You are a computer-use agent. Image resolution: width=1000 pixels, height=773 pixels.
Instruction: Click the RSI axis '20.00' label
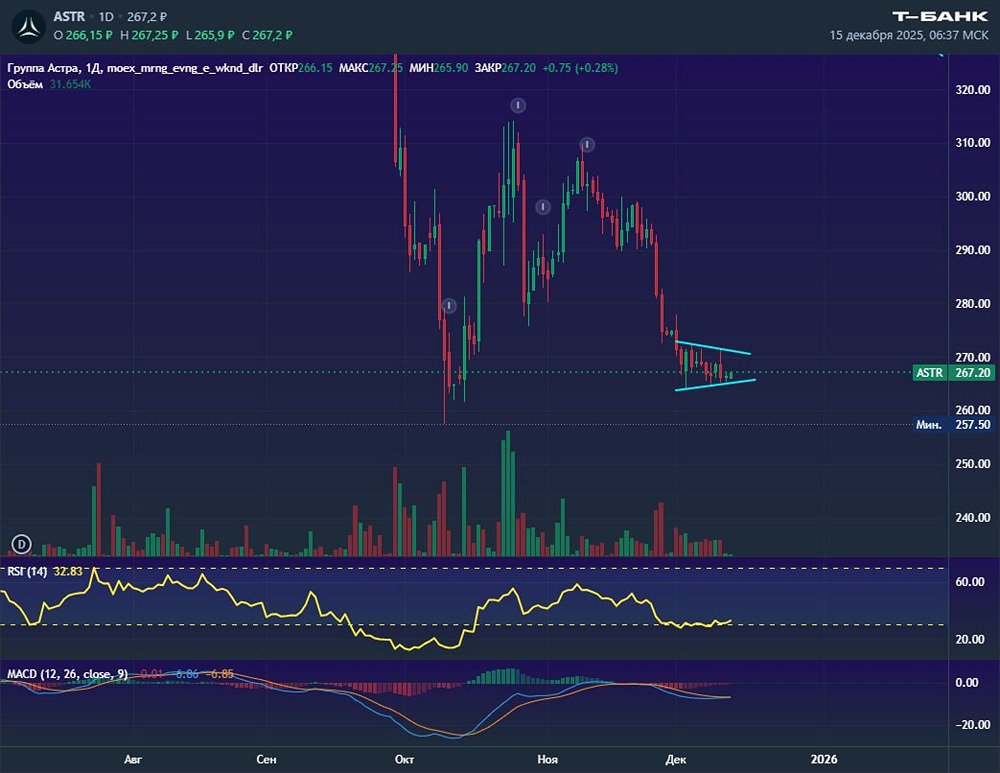[970, 639]
